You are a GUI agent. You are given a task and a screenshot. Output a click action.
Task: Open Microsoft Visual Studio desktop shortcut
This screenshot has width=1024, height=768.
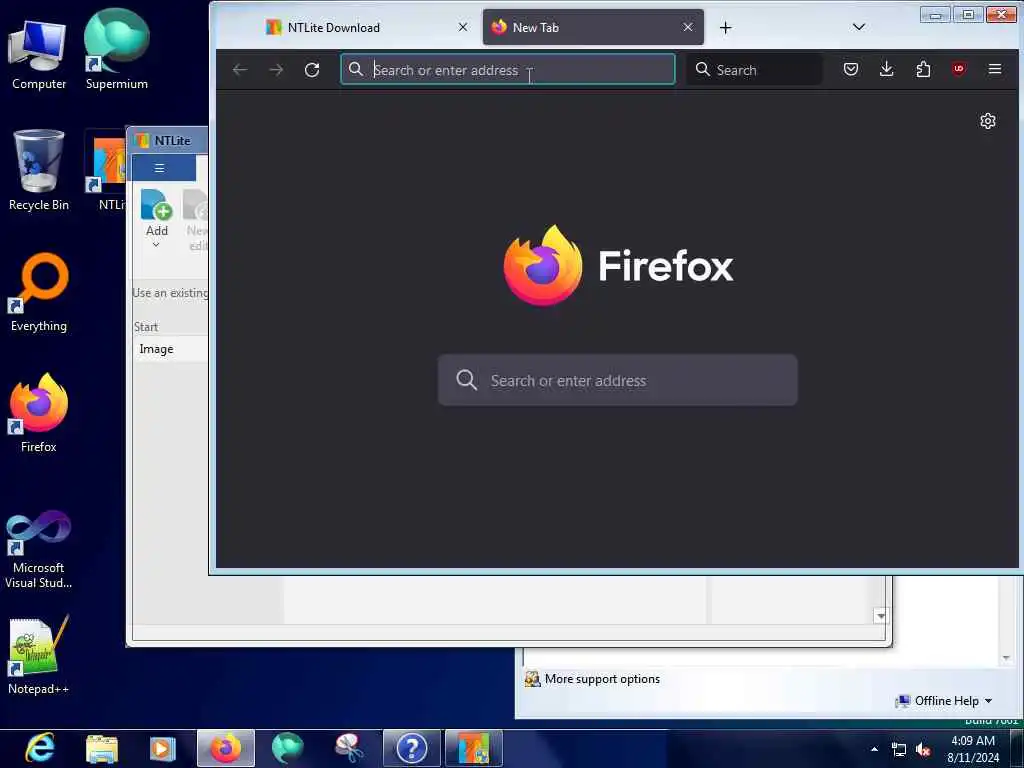39,549
